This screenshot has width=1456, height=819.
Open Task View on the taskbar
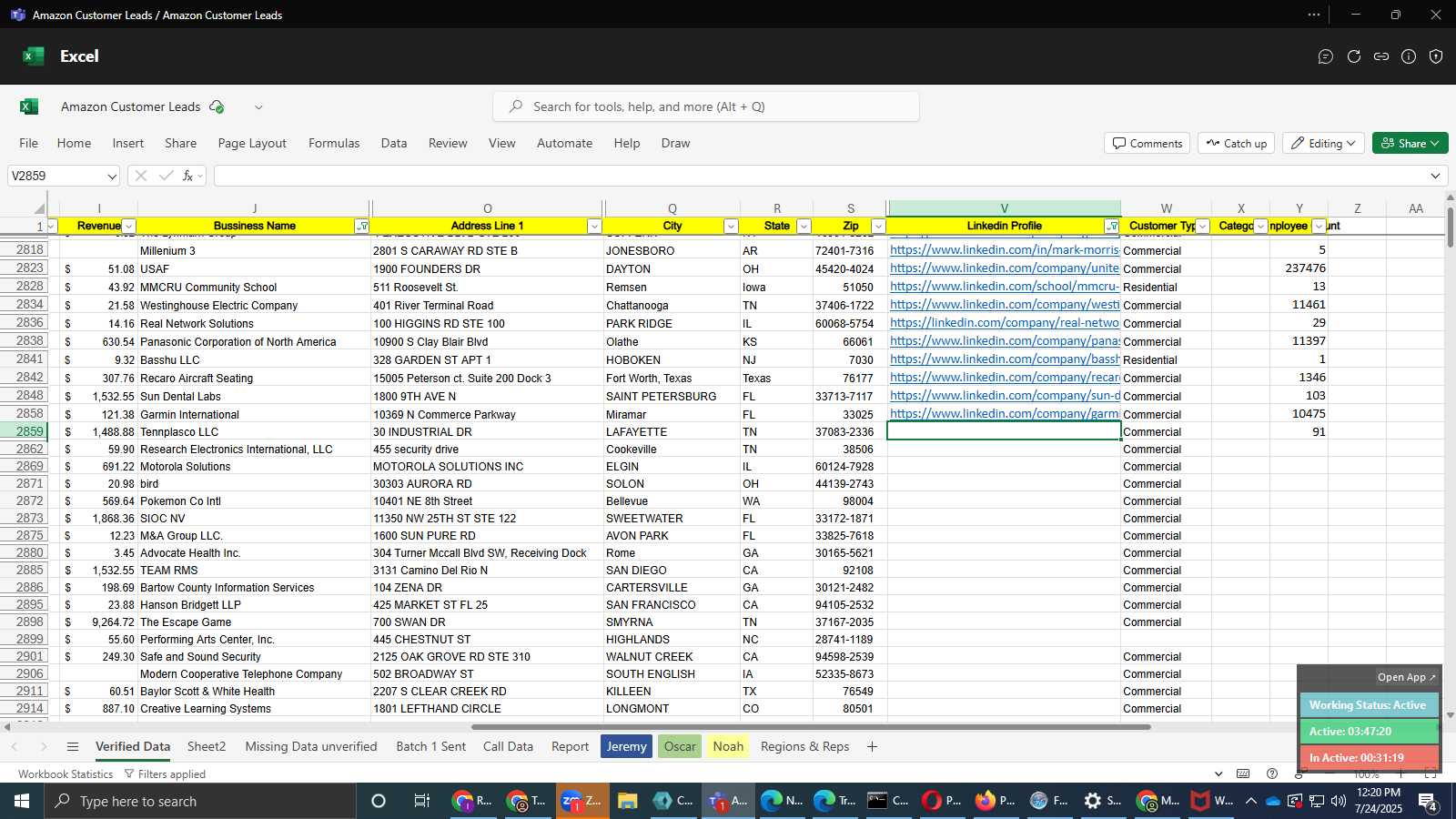tap(422, 801)
